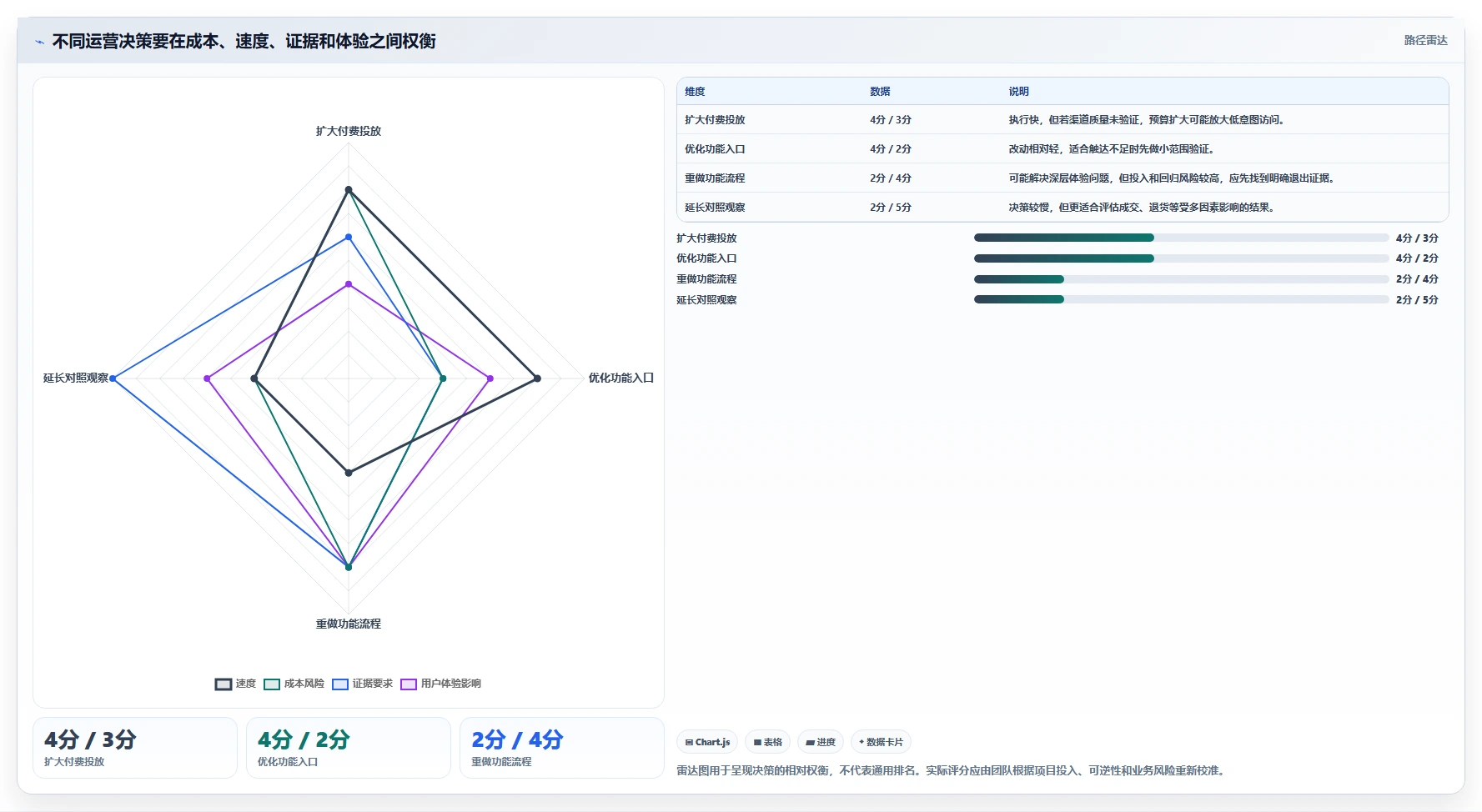The height and width of the screenshot is (812, 1482).
Task: Click the 进度 chip
Action: (x=821, y=742)
